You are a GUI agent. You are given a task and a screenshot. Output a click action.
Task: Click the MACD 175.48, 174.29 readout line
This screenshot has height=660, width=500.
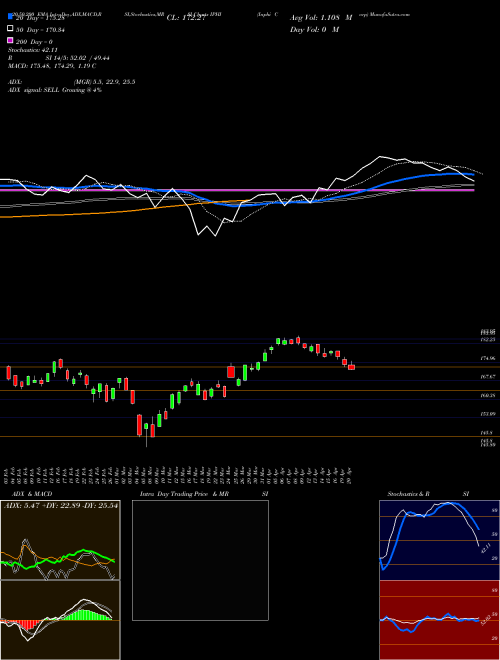[x=52, y=66]
